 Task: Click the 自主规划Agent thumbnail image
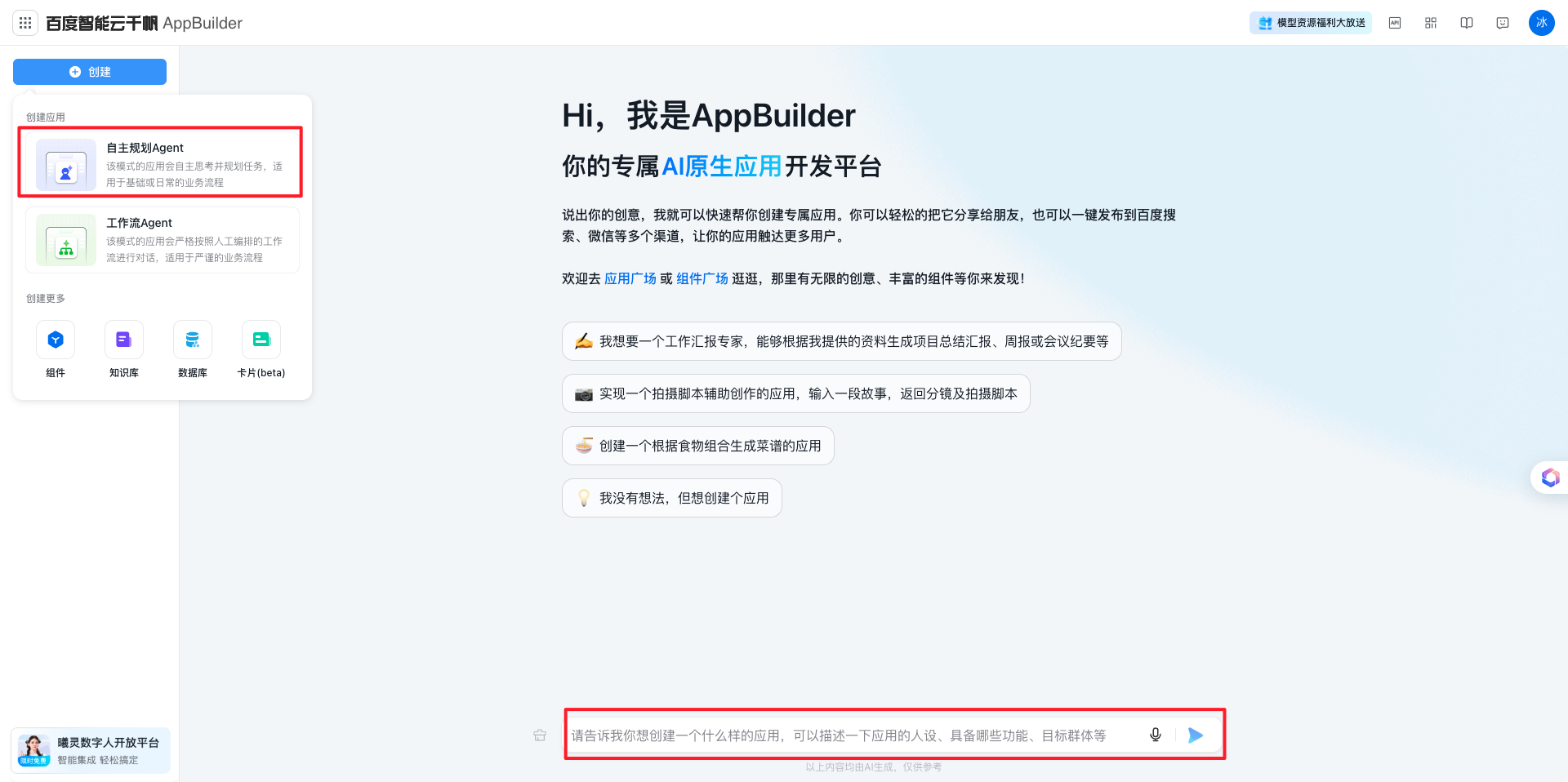66,164
